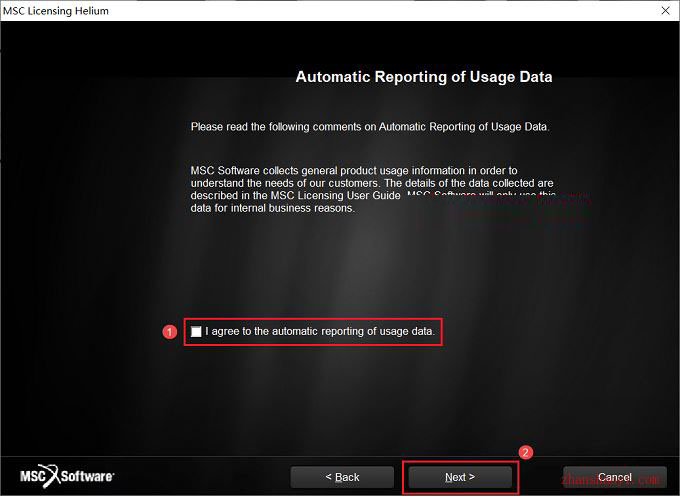Click the Next > button
Image resolution: width=680 pixels, height=496 pixels.
(x=460, y=477)
